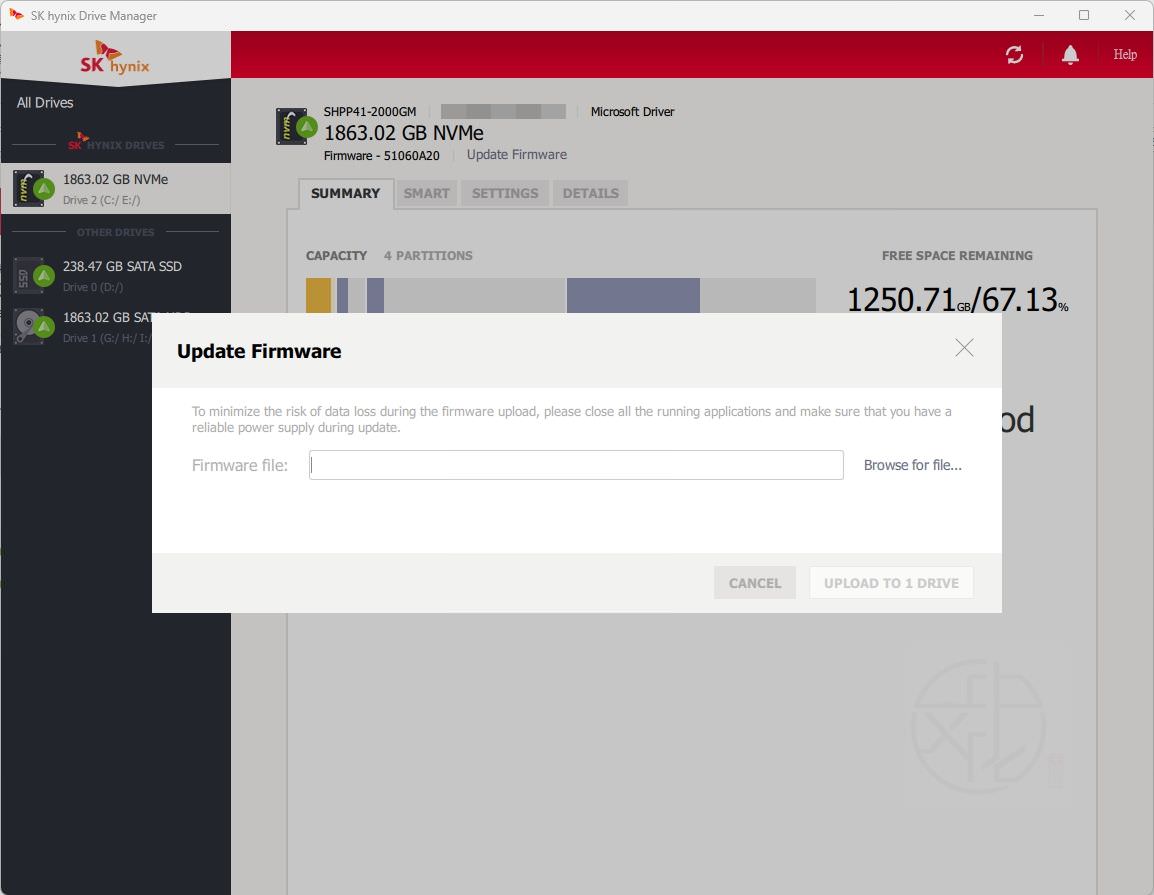Screen dimensions: 1154x895
Task: Go to the DETAILS tab
Action: point(590,193)
